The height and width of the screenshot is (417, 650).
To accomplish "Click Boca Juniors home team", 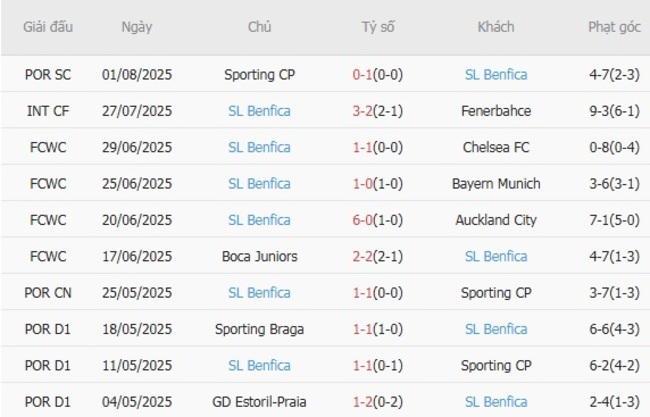I will pyautogui.click(x=260, y=256).
